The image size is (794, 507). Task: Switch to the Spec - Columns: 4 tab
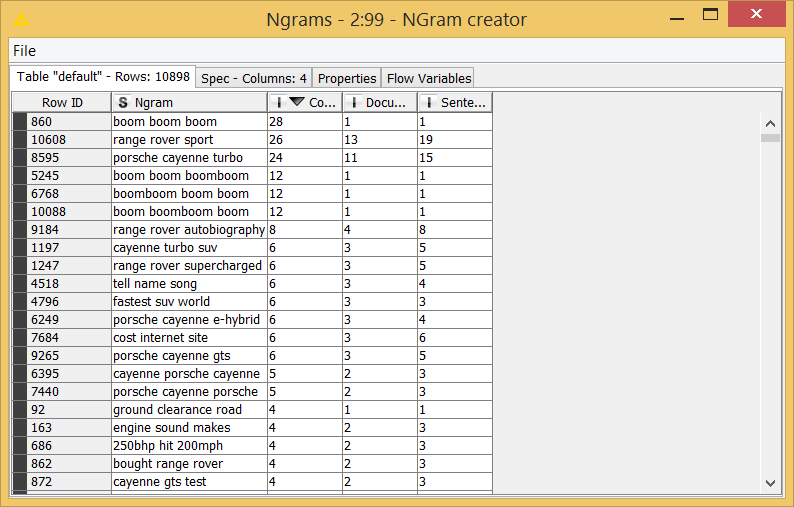pyautogui.click(x=254, y=78)
